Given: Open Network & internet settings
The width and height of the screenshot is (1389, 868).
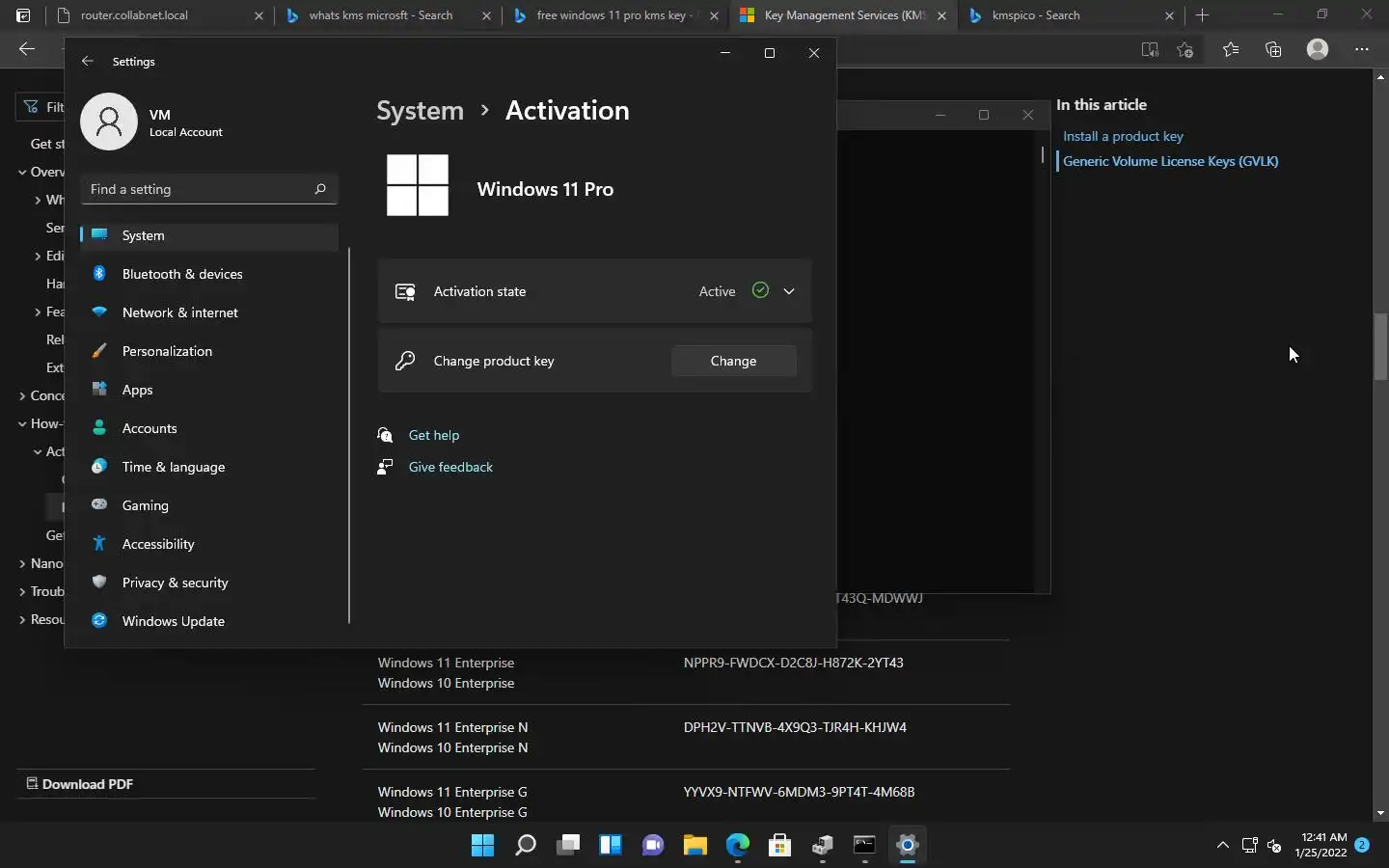Looking at the screenshot, I should click(210, 312).
